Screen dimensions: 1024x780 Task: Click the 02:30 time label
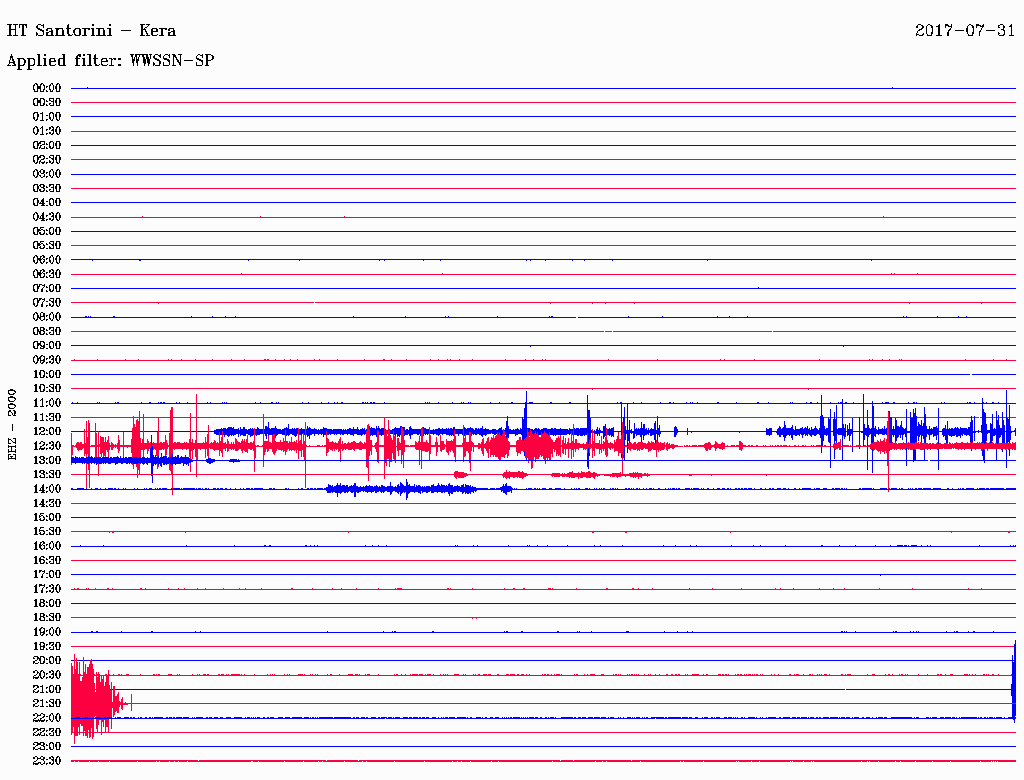click(47, 160)
